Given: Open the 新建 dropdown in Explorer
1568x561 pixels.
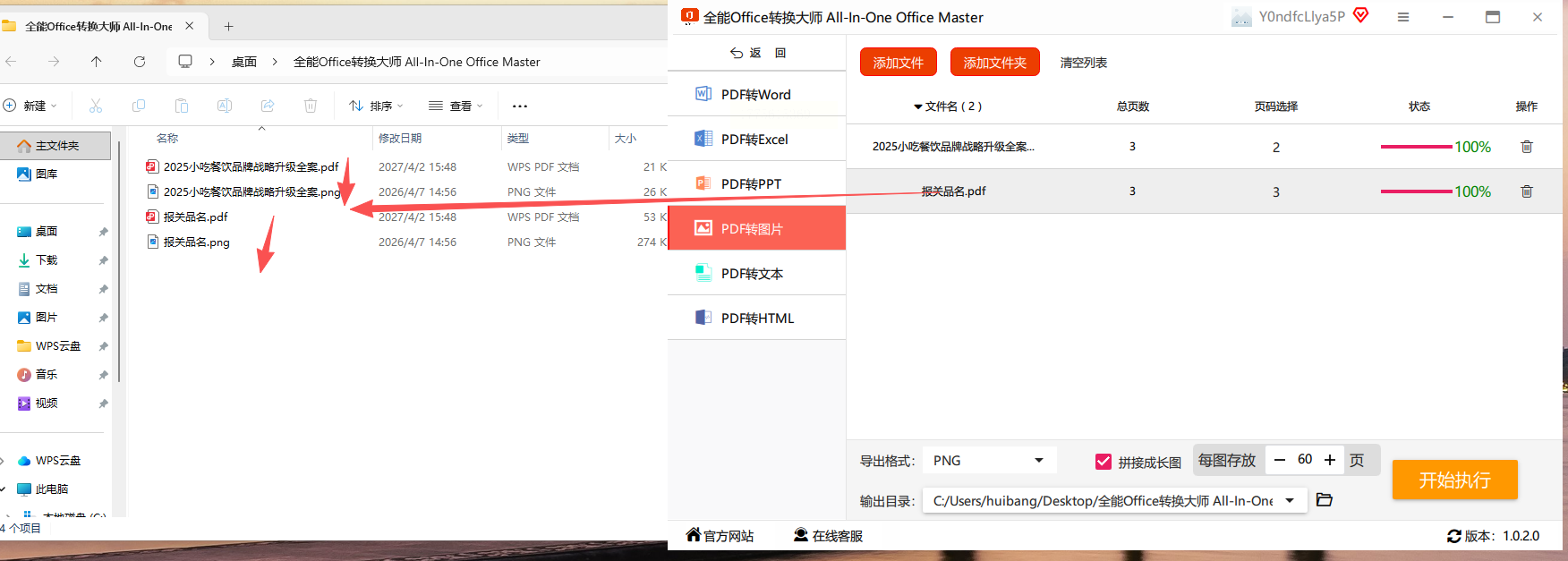Looking at the screenshot, I should coord(30,106).
